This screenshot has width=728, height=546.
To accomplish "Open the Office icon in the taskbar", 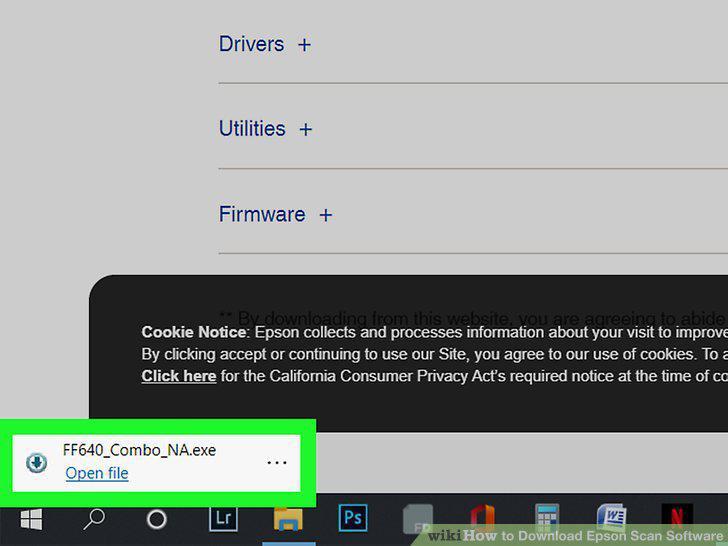I will pyautogui.click(x=482, y=517).
